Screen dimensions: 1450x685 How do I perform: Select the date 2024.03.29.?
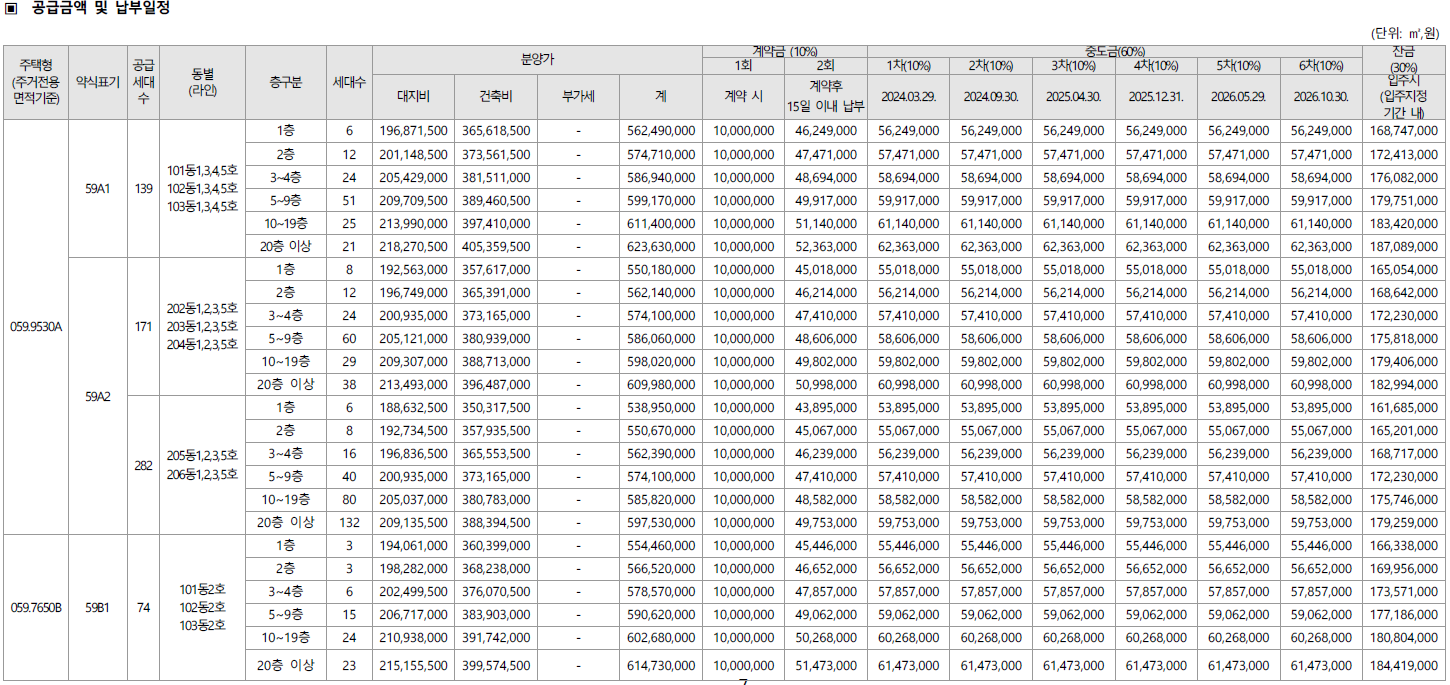pos(909,97)
